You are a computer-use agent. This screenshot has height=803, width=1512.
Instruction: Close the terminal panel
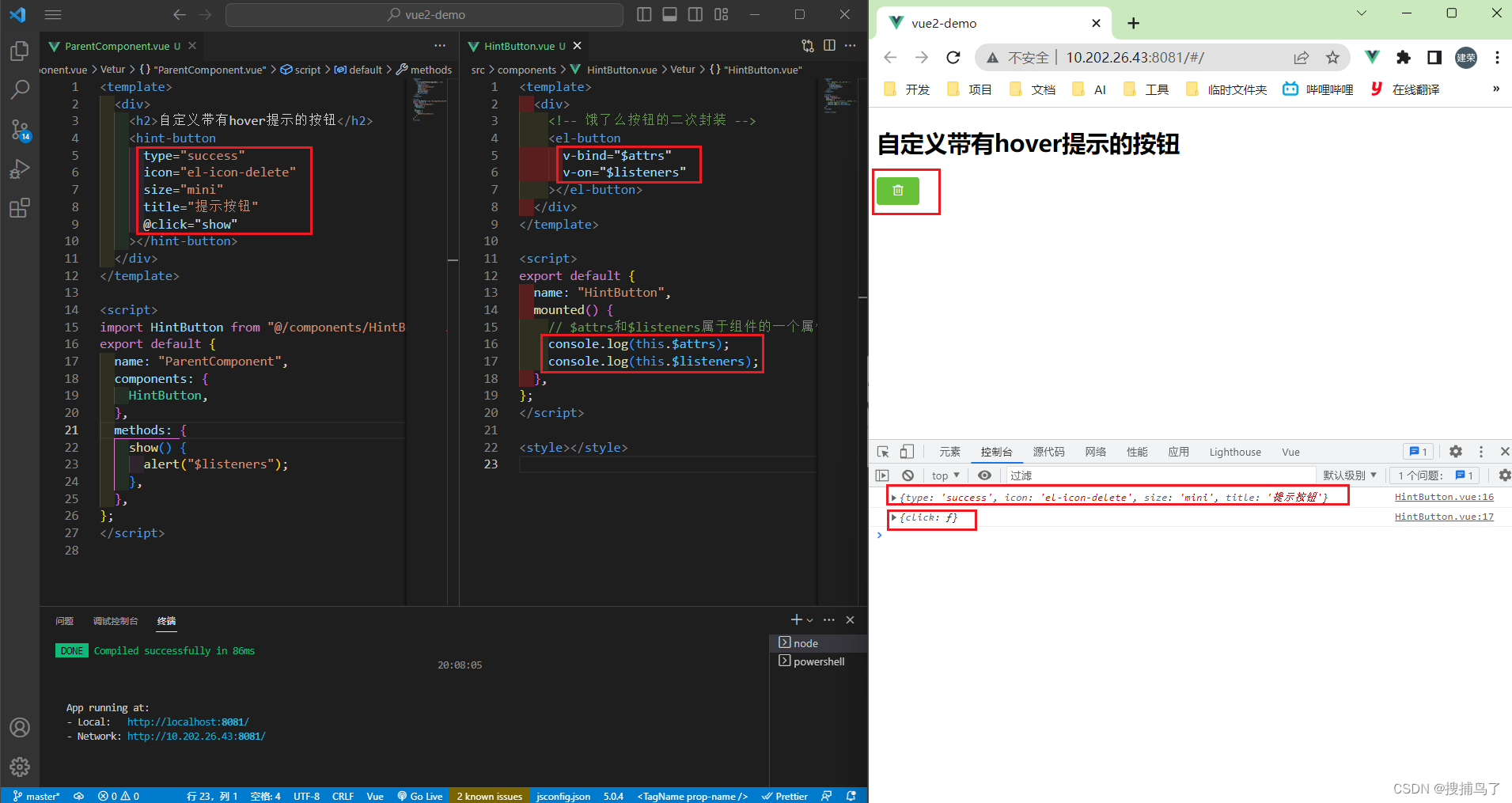coord(851,619)
